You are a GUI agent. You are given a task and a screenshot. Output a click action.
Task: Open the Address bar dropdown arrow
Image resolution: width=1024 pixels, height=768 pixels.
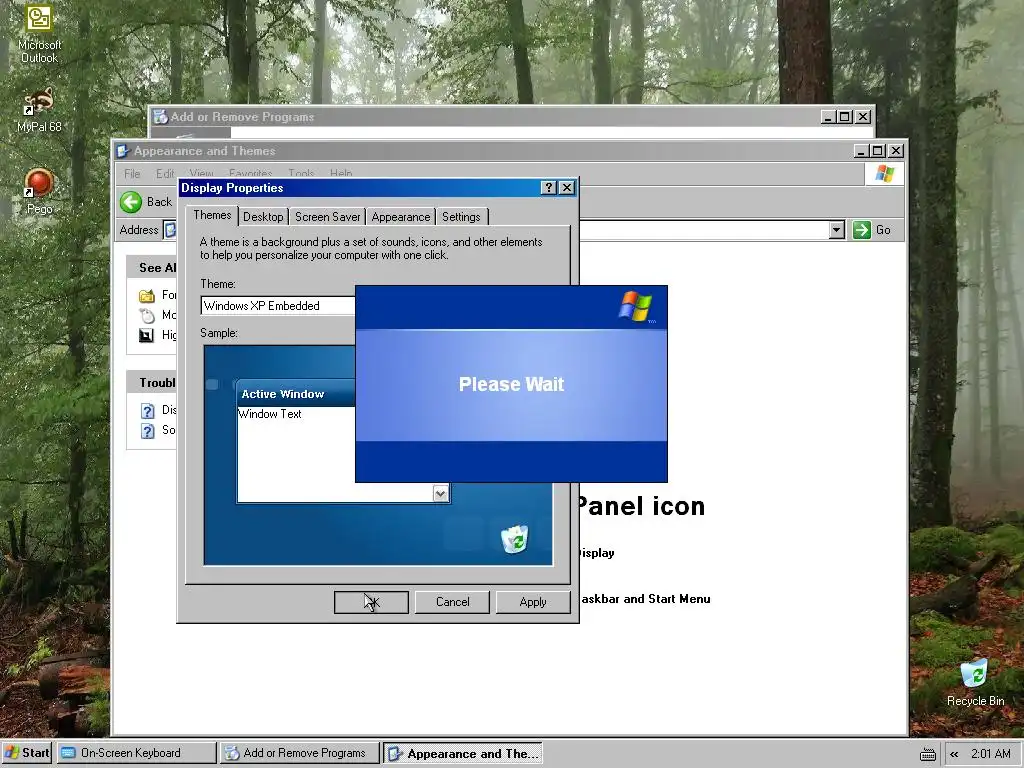point(837,230)
